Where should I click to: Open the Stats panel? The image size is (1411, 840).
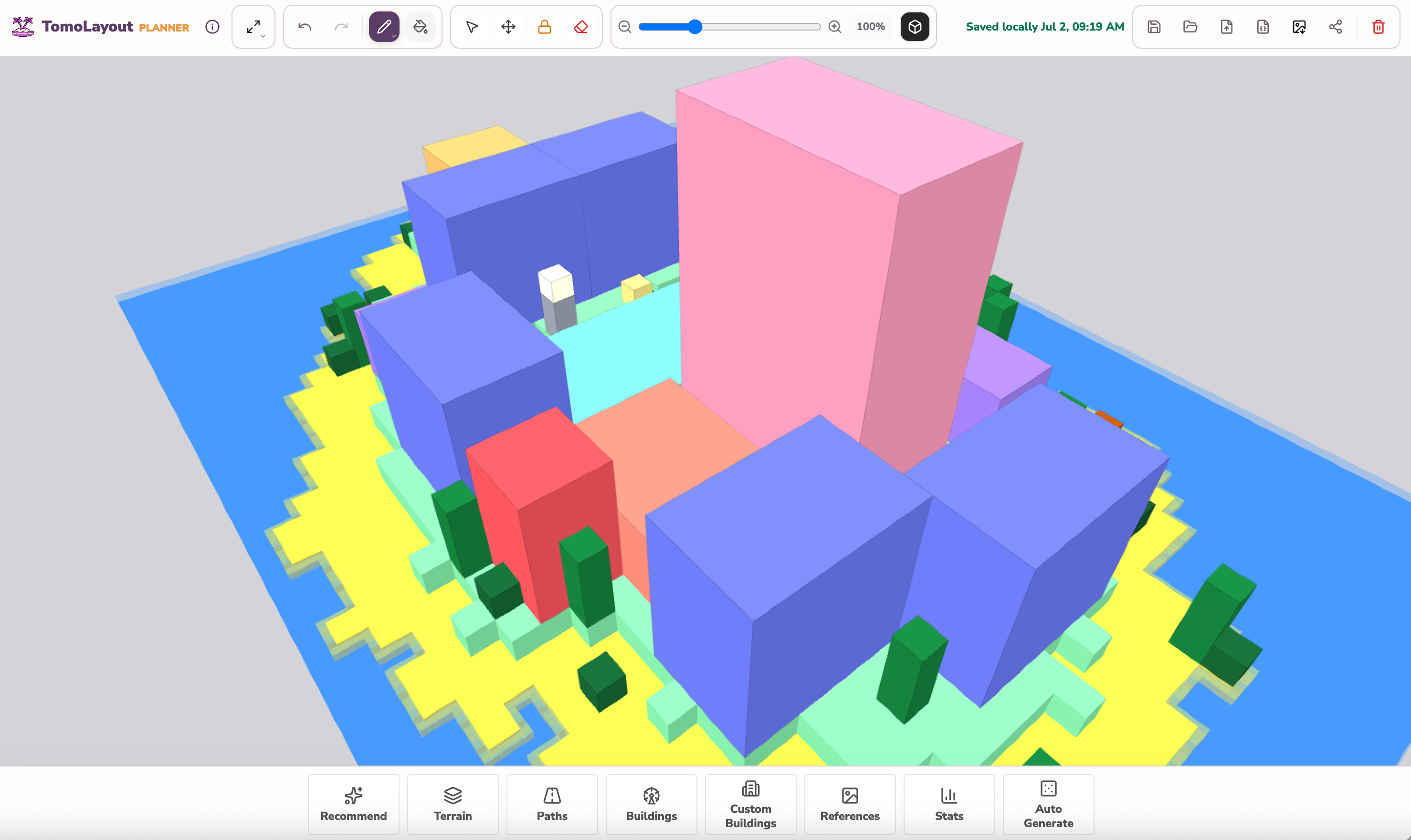click(949, 804)
